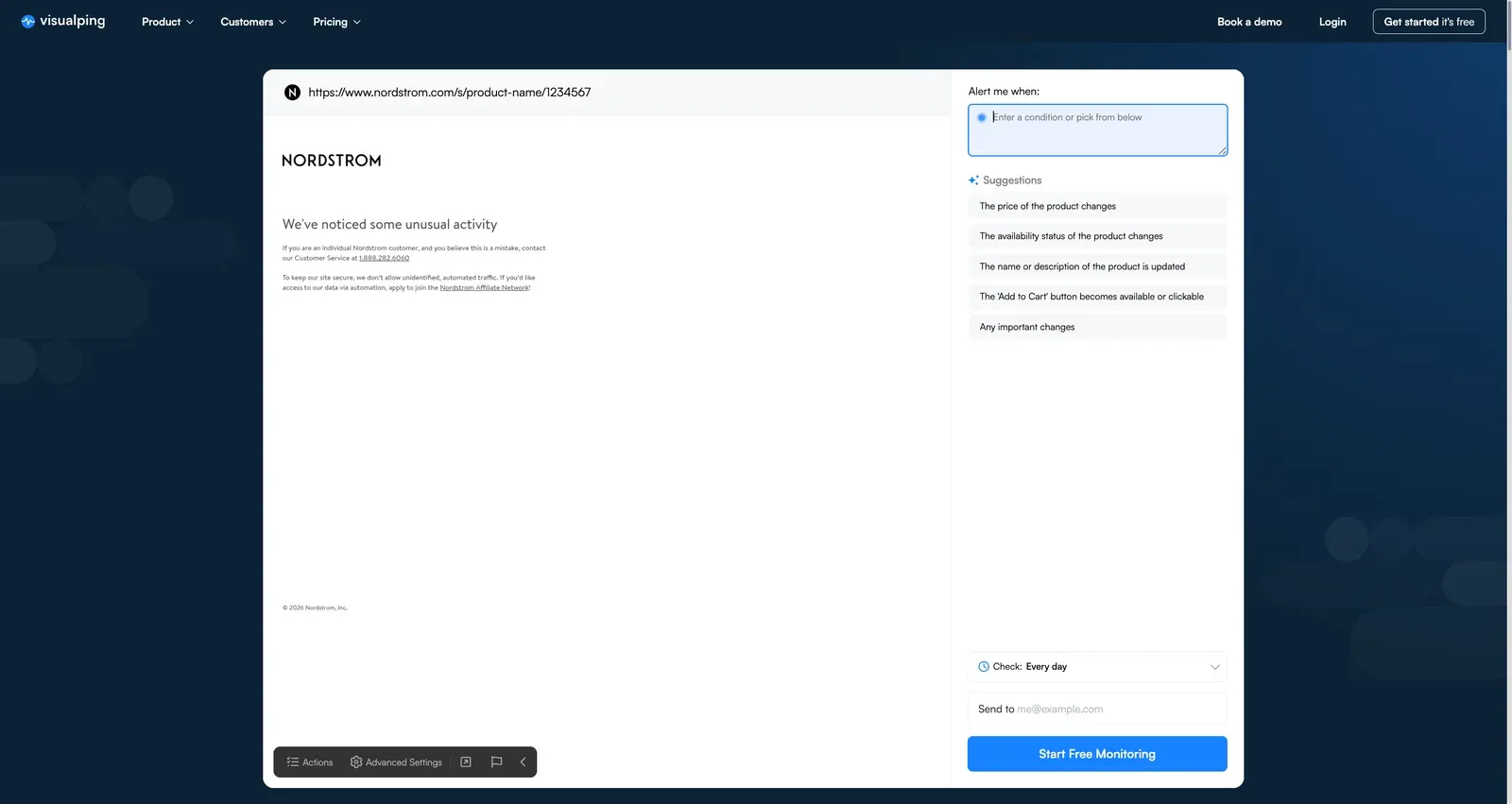The height and width of the screenshot is (804, 1512).
Task: Select 'The price of the product changes'
Action: click(1097, 206)
